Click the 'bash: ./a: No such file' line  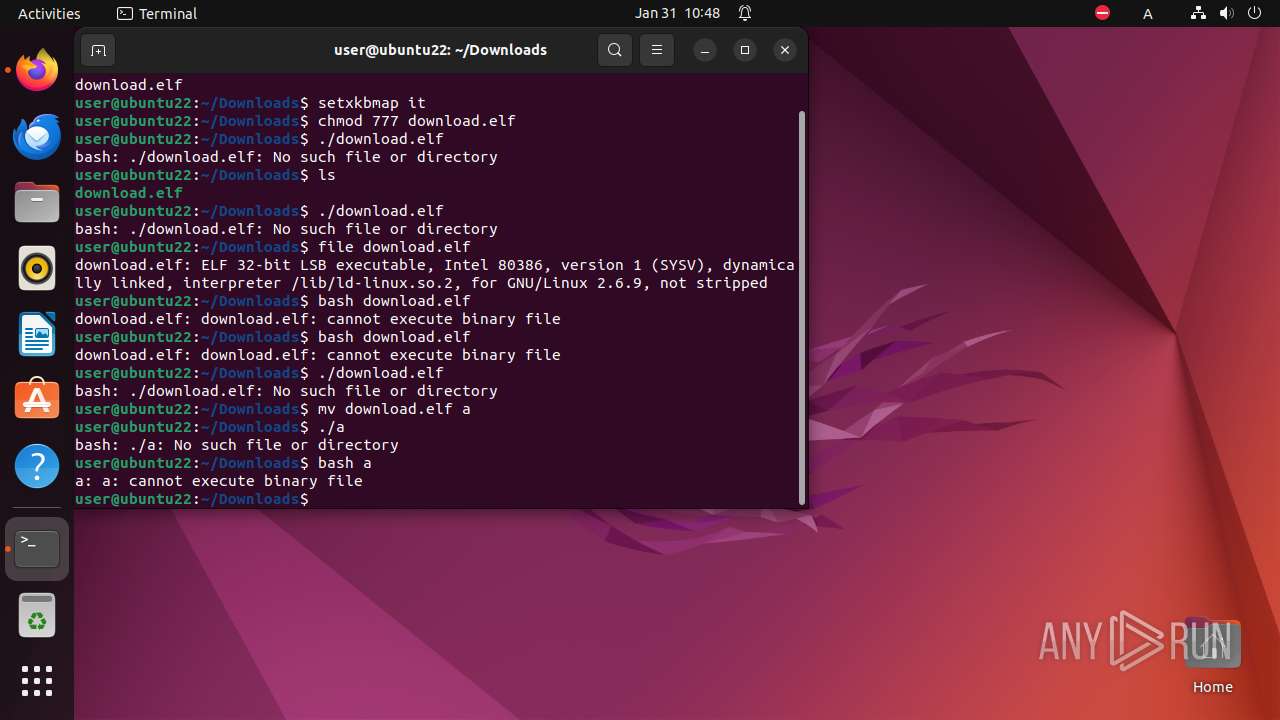(x=237, y=445)
